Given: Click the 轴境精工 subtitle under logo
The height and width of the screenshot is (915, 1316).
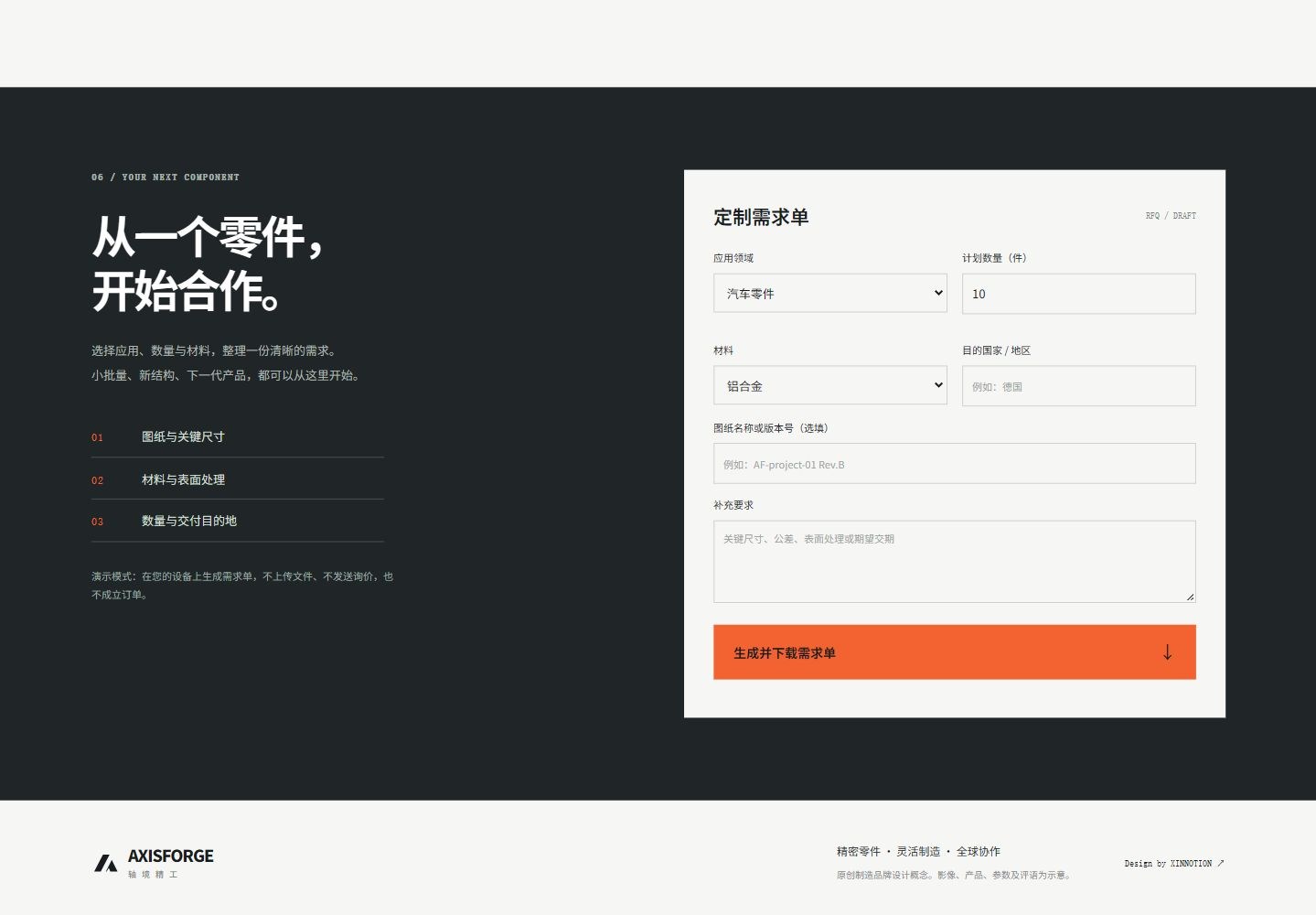Looking at the screenshot, I should click(x=153, y=875).
